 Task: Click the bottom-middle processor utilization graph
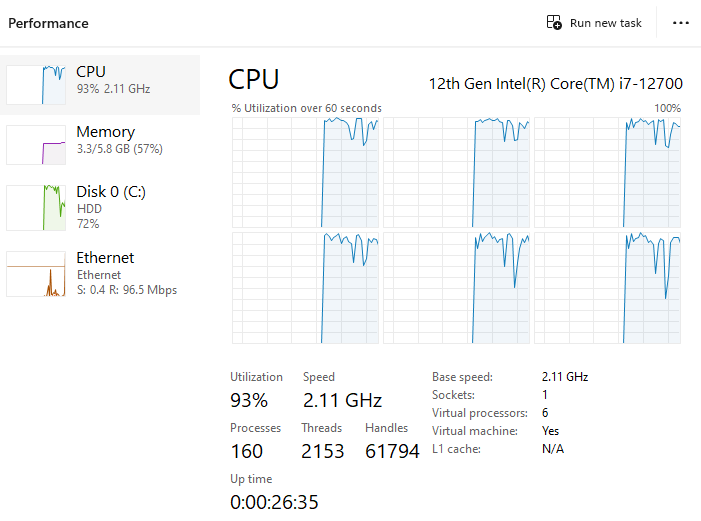pyautogui.click(x=456, y=288)
